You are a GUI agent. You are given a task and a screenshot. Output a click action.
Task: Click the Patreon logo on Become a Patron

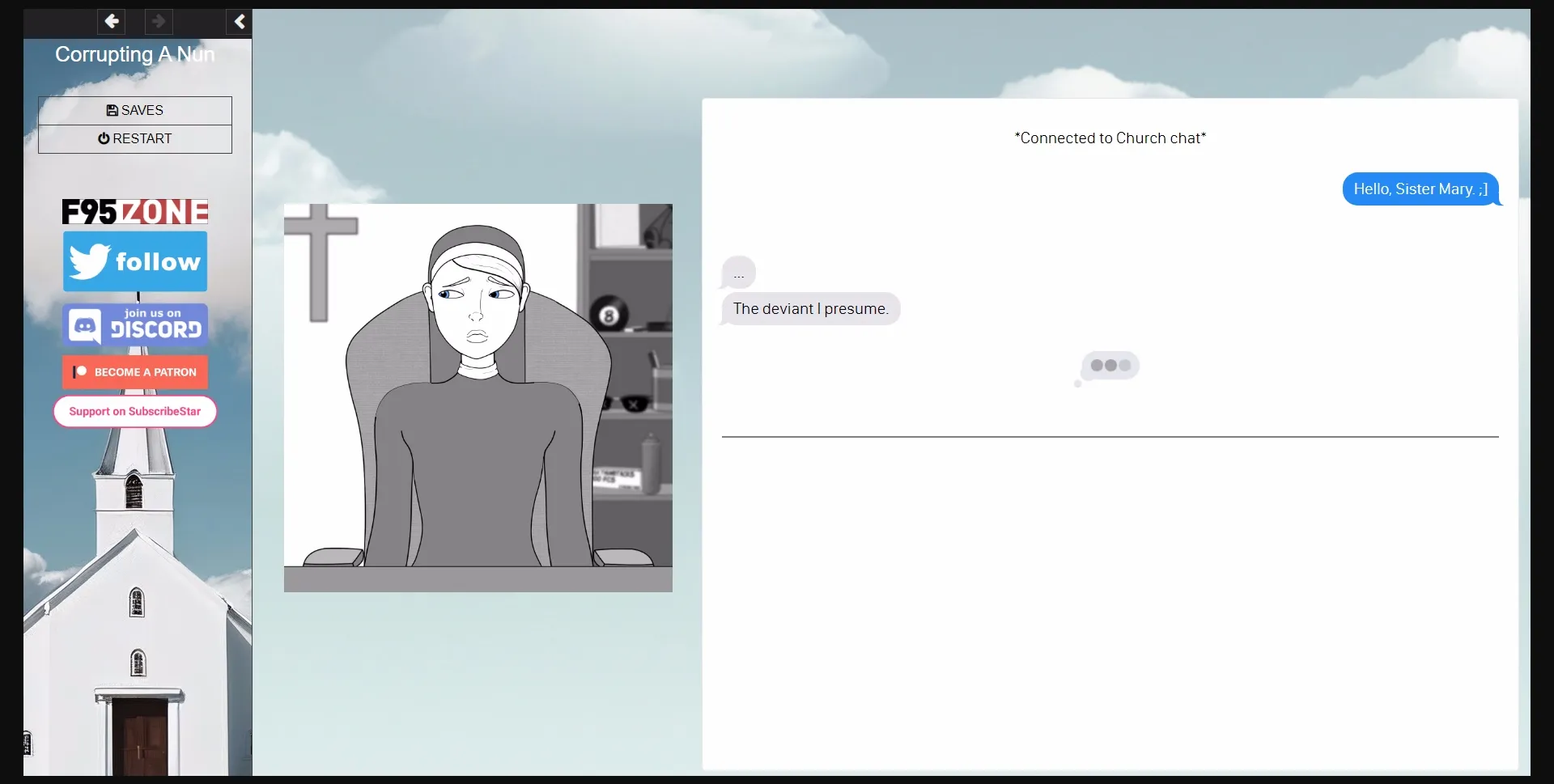point(79,372)
